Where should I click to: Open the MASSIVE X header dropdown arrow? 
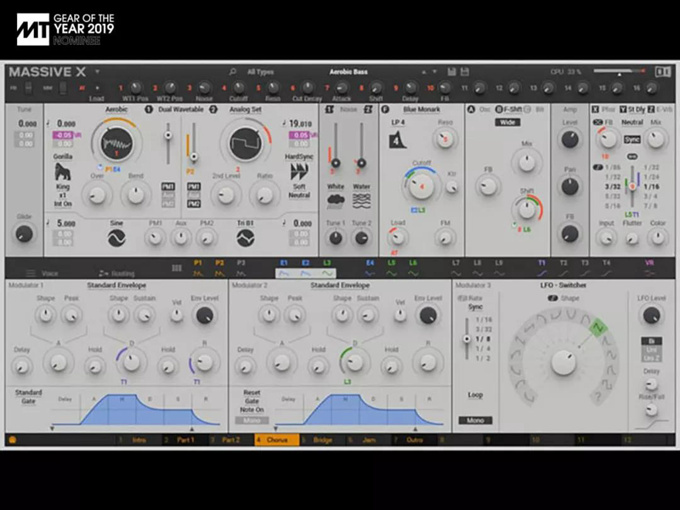[x=97, y=71]
